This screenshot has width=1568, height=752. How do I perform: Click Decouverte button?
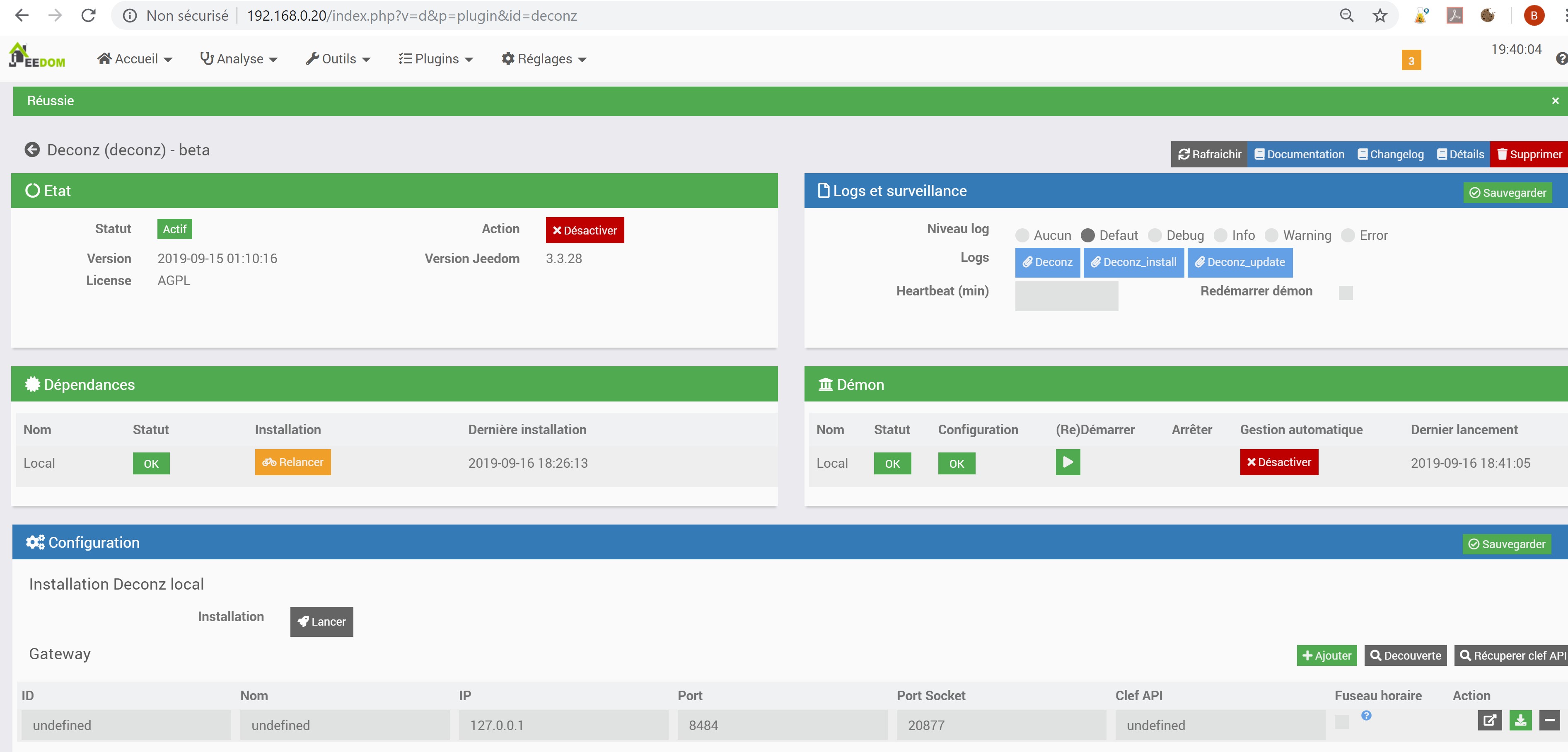point(1405,656)
